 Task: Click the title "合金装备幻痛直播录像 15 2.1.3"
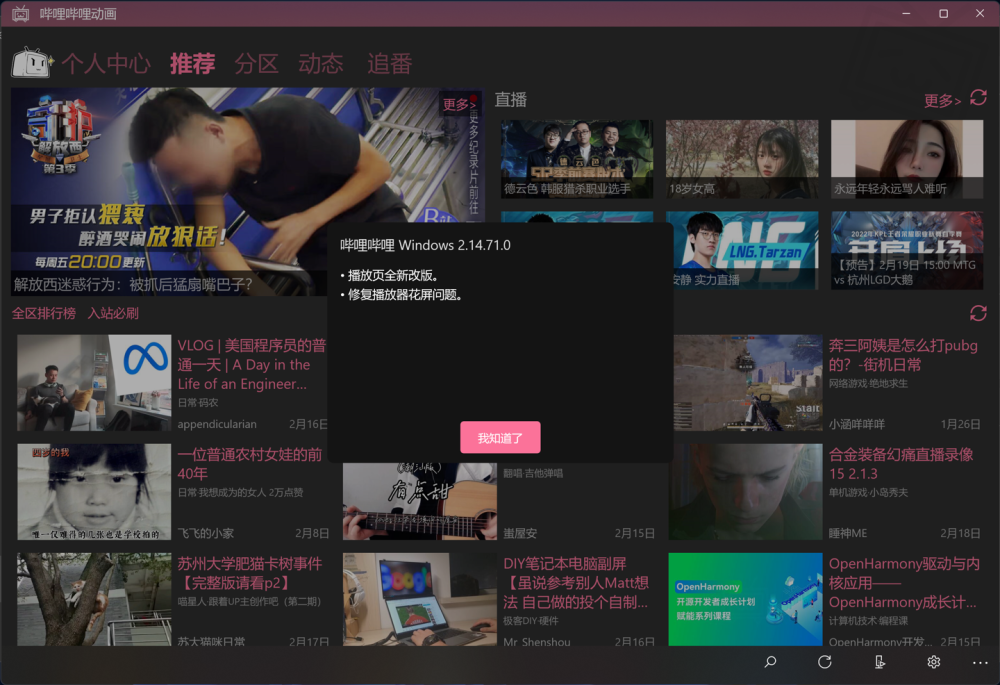tap(901, 464)
